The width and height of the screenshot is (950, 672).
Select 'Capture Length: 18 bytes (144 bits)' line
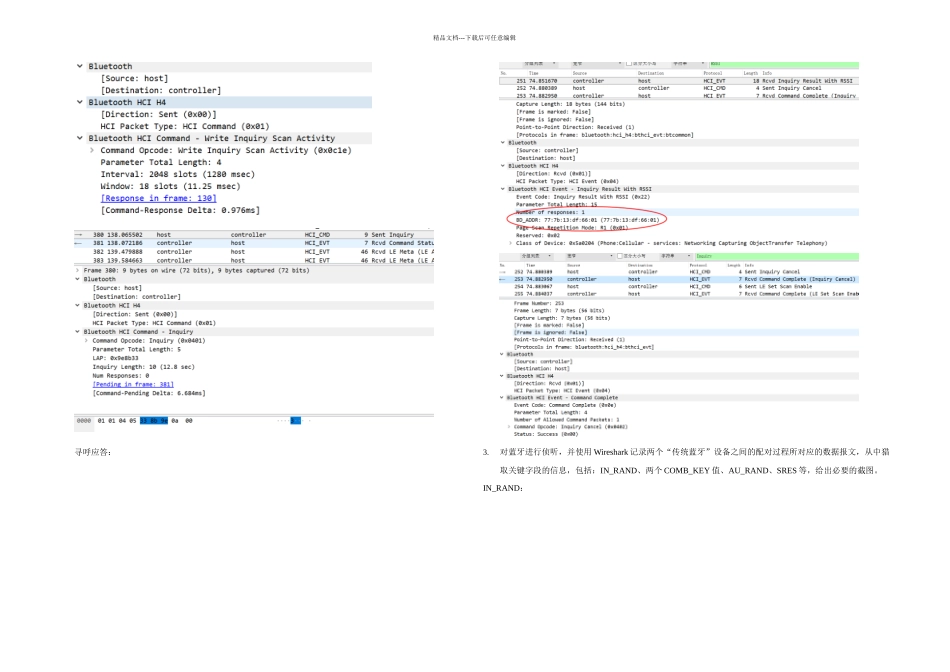pyautogui.click(x=570, y=104)
